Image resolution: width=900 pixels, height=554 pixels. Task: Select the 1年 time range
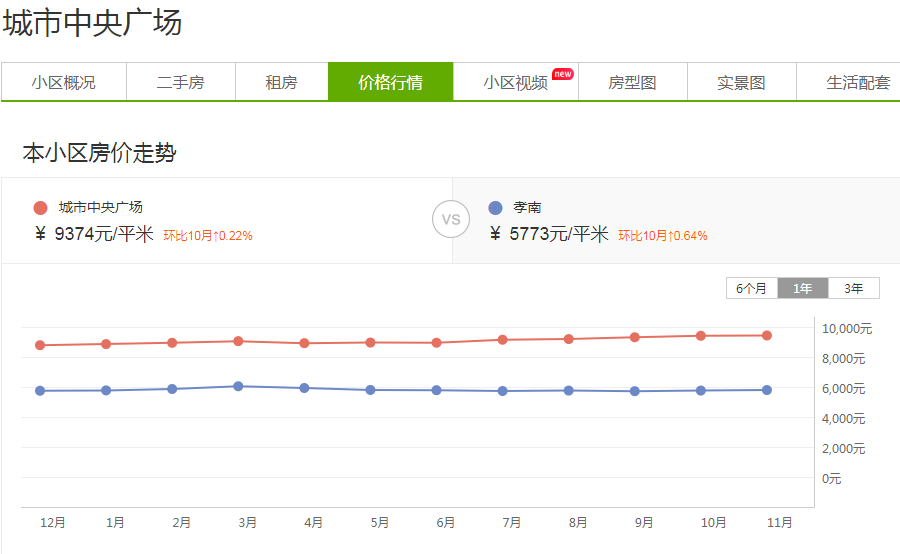click(803, 288)
